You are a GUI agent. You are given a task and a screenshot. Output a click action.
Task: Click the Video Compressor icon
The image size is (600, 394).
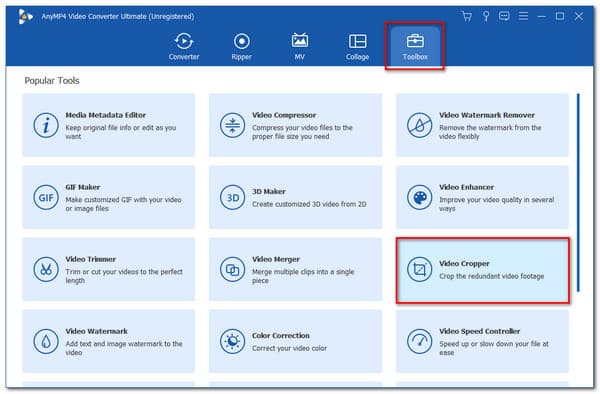tap(232, 125)
